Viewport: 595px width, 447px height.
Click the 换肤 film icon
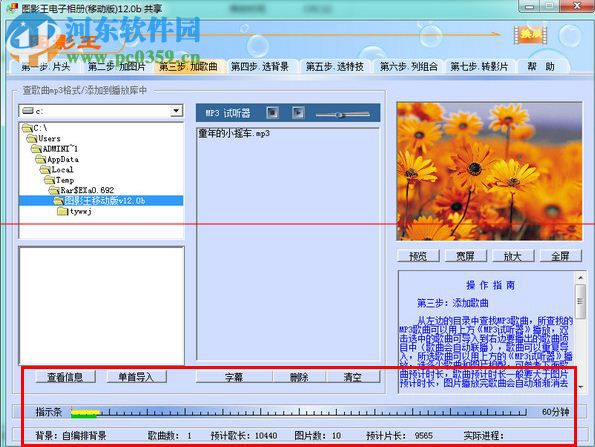pos(530,35)
